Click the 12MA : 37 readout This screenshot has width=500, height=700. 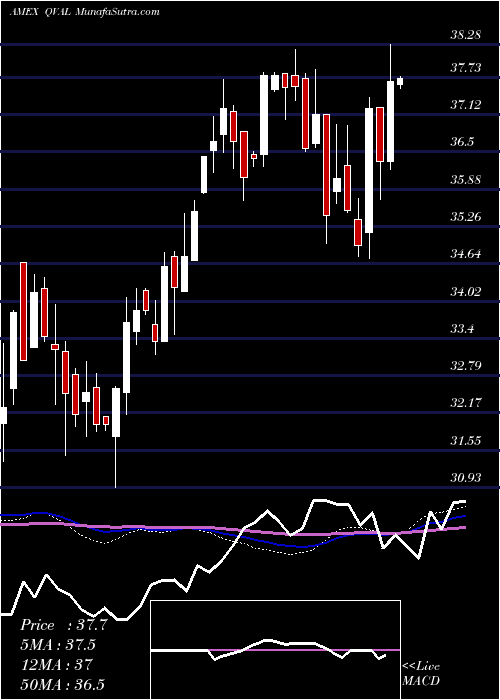[56, 665]
